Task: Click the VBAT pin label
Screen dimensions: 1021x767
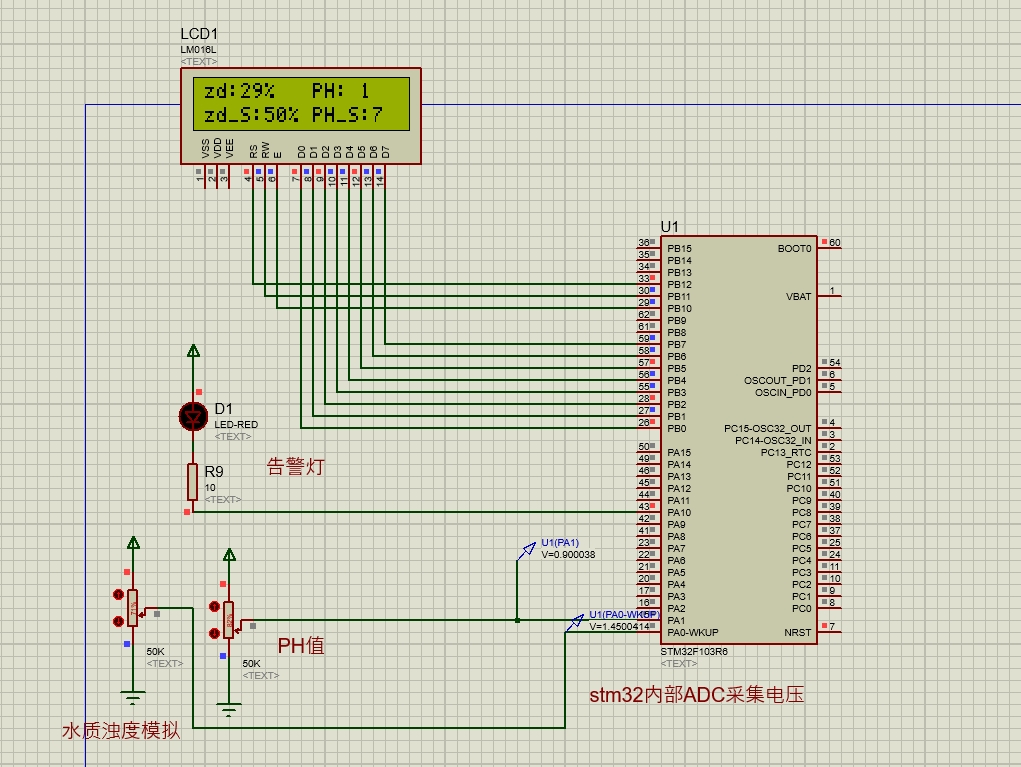Action: coord(798,296)
